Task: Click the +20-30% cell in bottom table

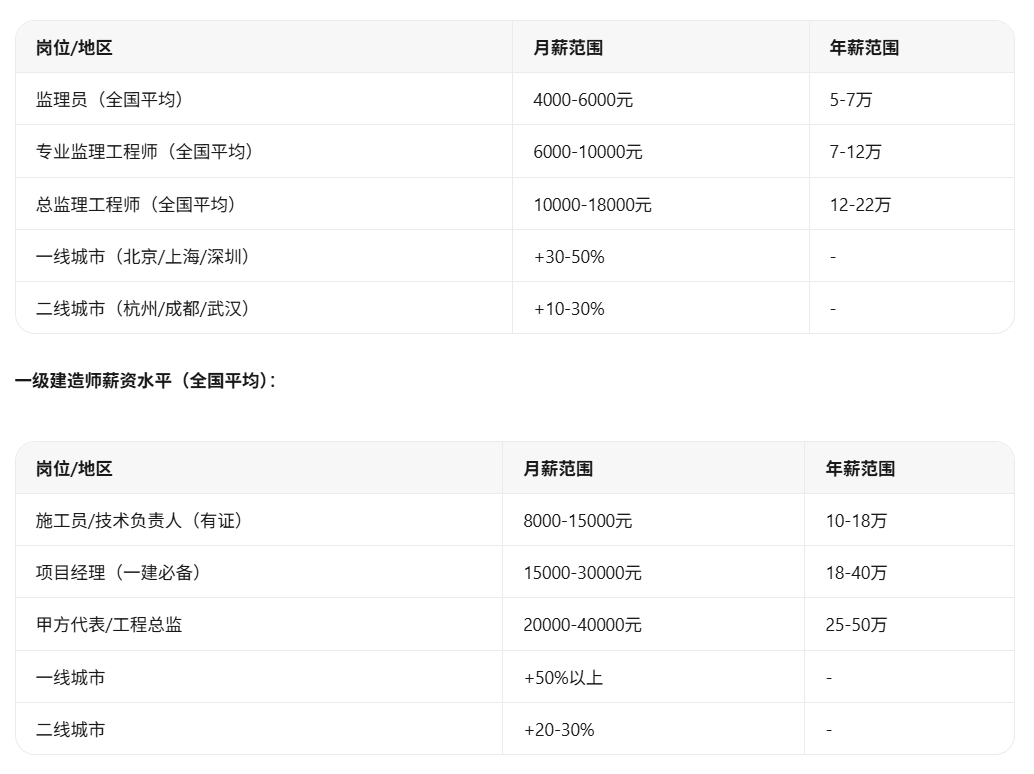Action: pos(559,730)
